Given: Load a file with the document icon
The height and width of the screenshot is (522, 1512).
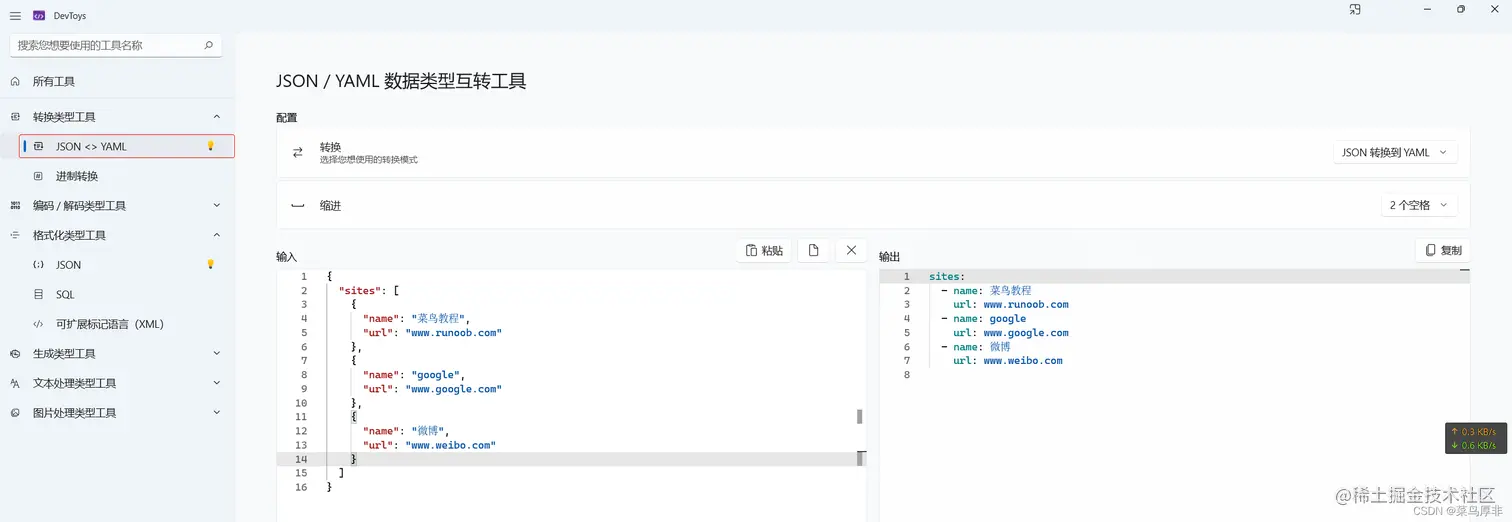Looking at the screenshot, I should 813,250.
